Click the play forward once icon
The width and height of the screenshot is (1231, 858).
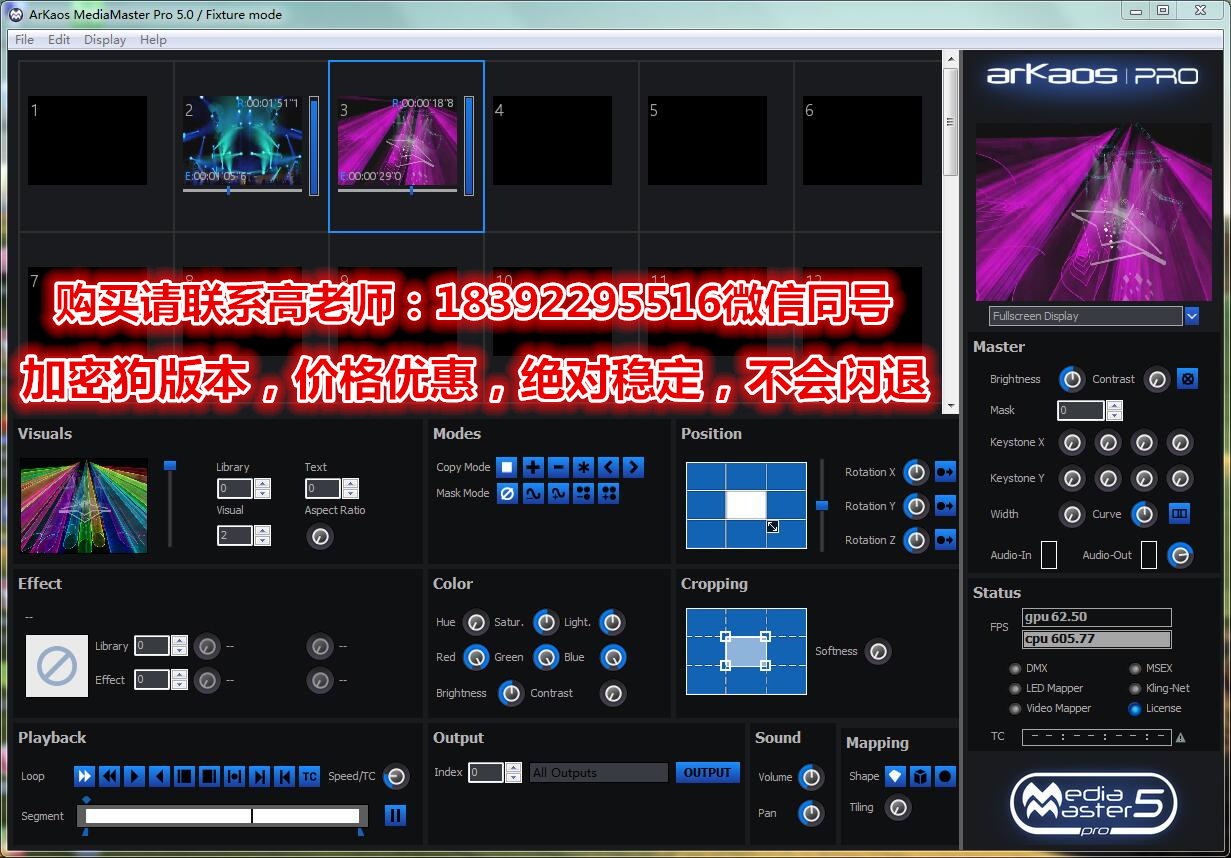[x=135, y=776]
